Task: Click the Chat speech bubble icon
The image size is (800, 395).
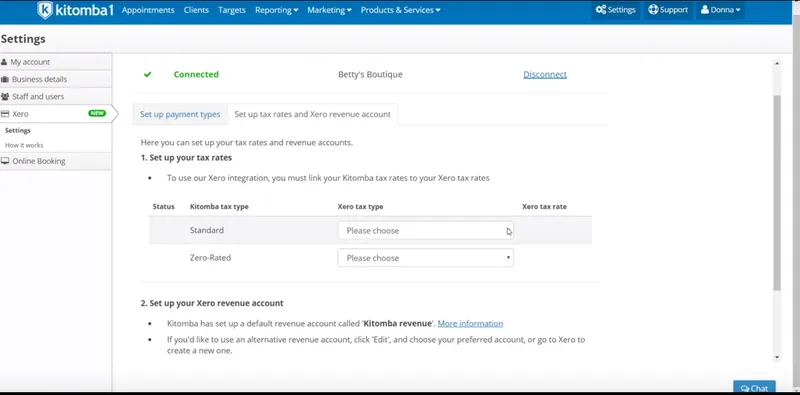Action: click(745, 388)
